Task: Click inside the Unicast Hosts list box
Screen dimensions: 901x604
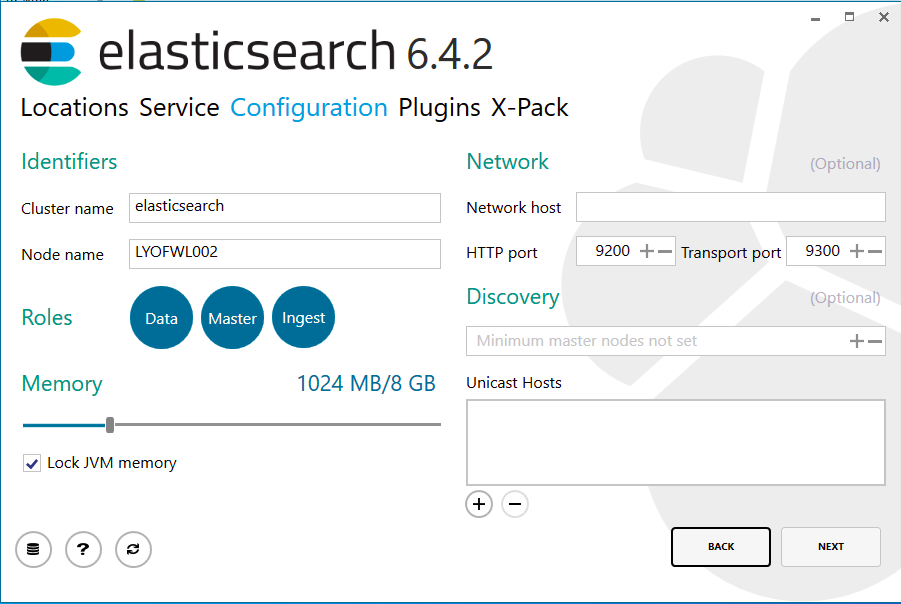Action: [676, 443]
